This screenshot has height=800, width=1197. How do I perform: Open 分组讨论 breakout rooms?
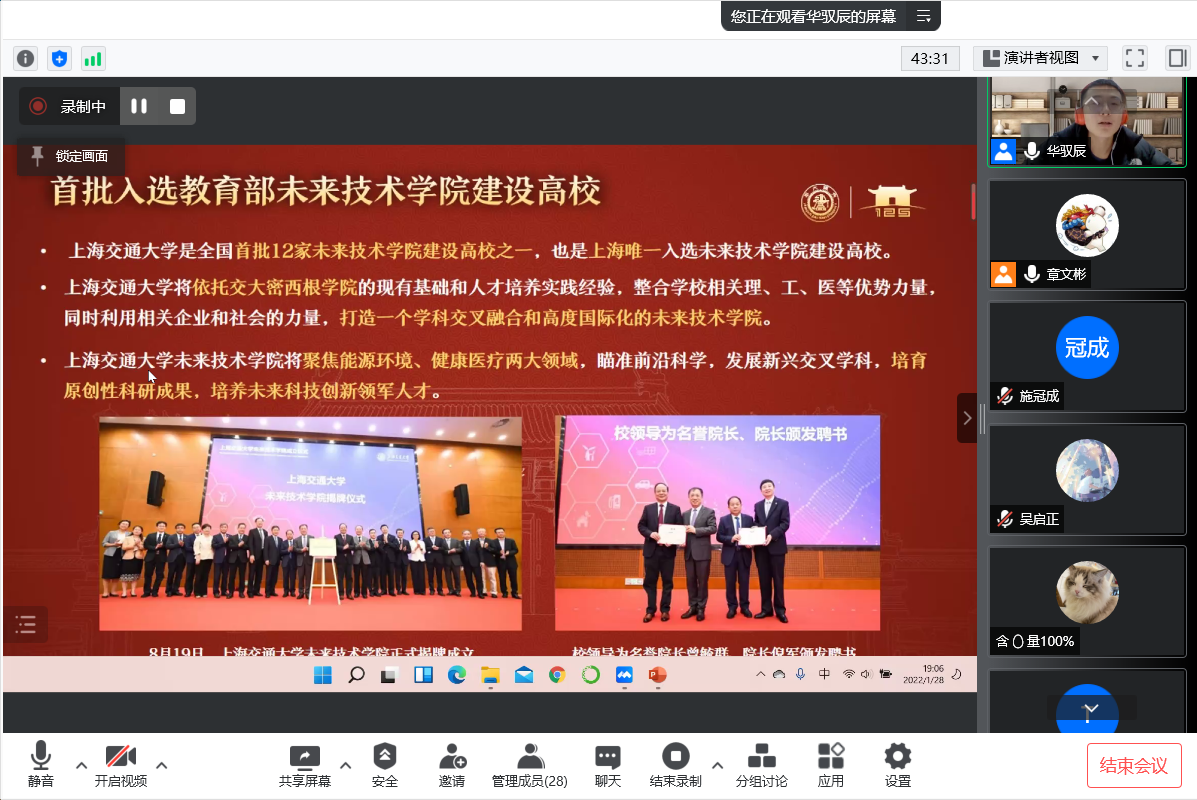click(x=761, y=765)
